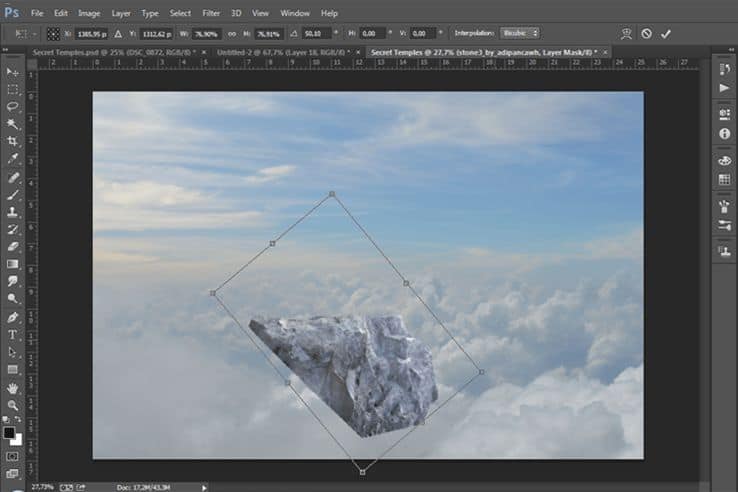The image size is (738, 492).
Task: Toggle the aspect ratio link between W and H
Action: tap(232, 34)
